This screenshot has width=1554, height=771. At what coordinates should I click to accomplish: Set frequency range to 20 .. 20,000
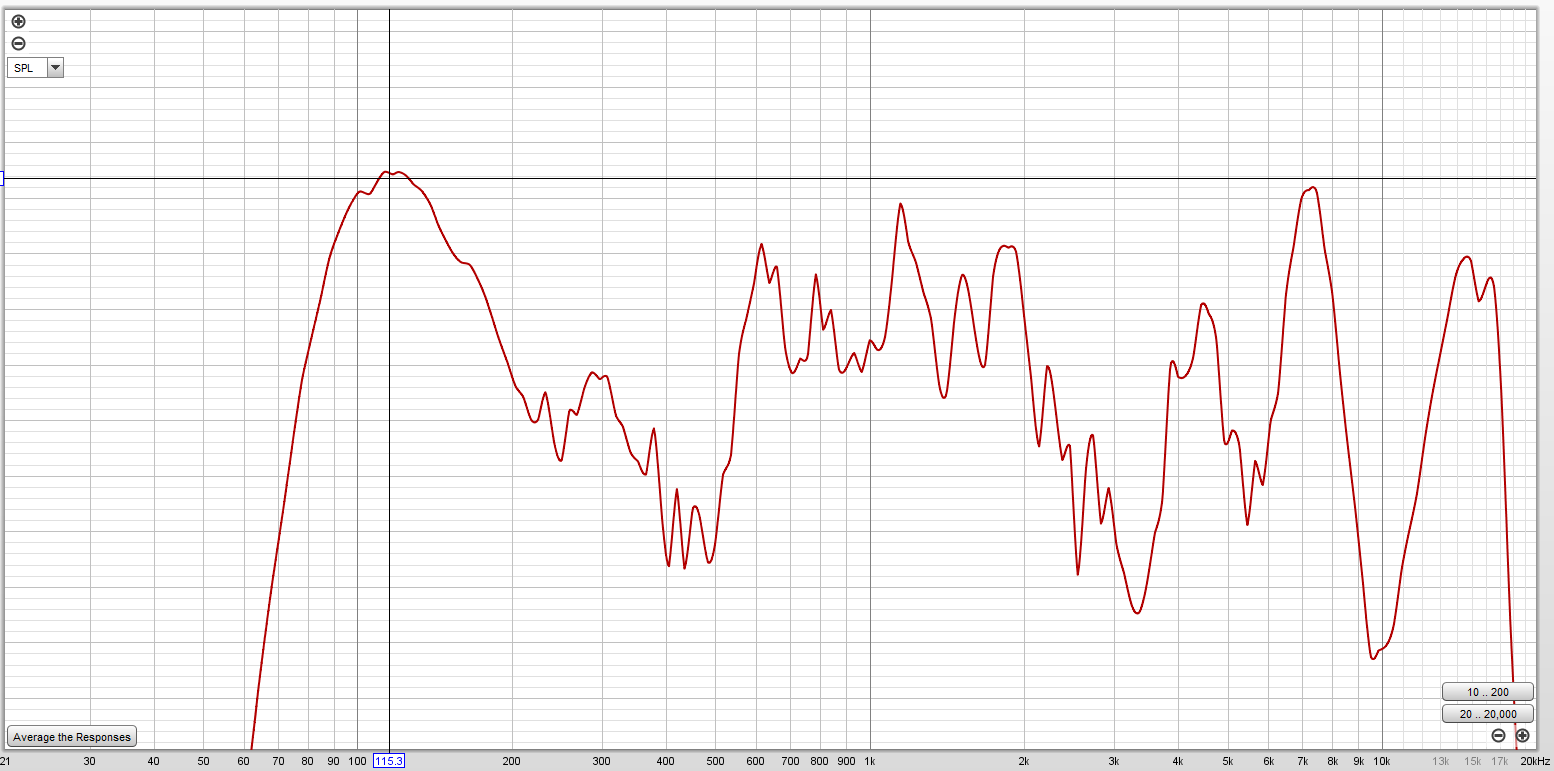(1487, 714)
